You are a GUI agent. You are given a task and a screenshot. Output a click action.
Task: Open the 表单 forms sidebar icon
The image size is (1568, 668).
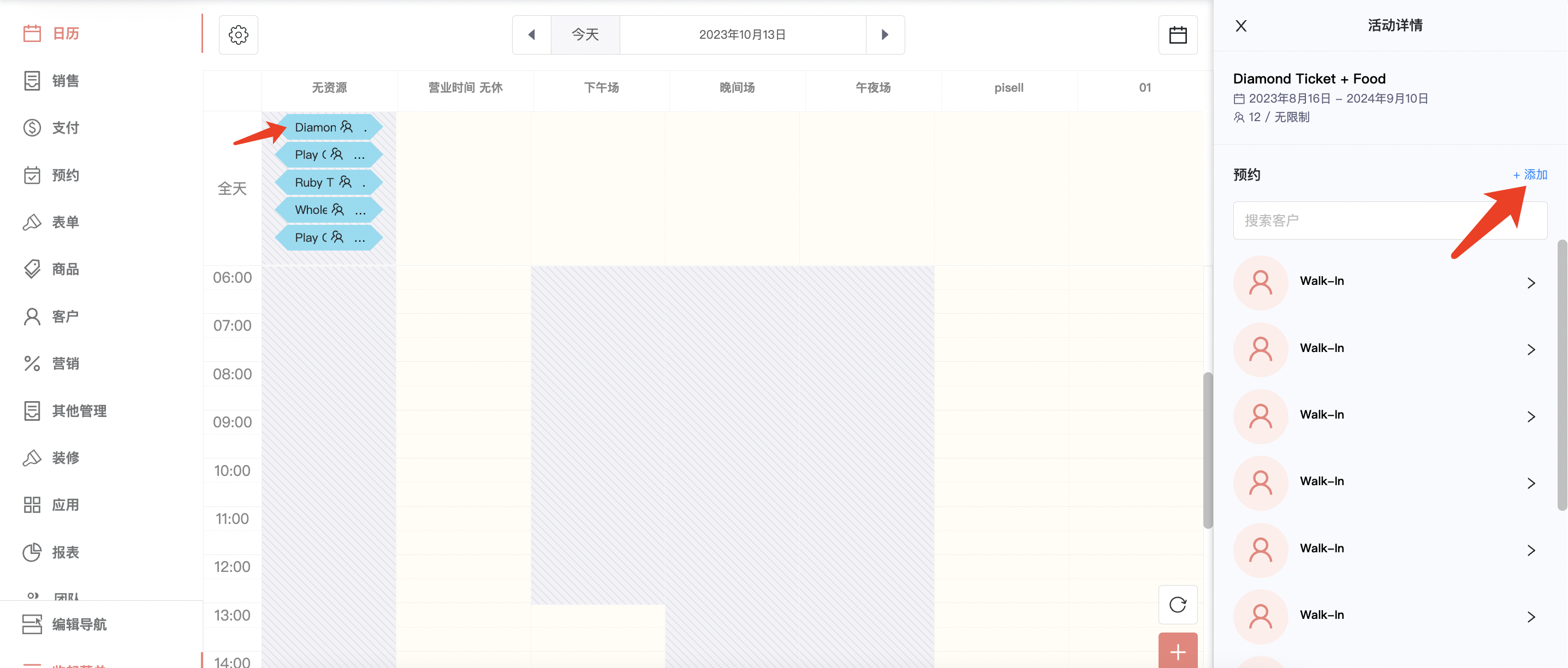32,222
